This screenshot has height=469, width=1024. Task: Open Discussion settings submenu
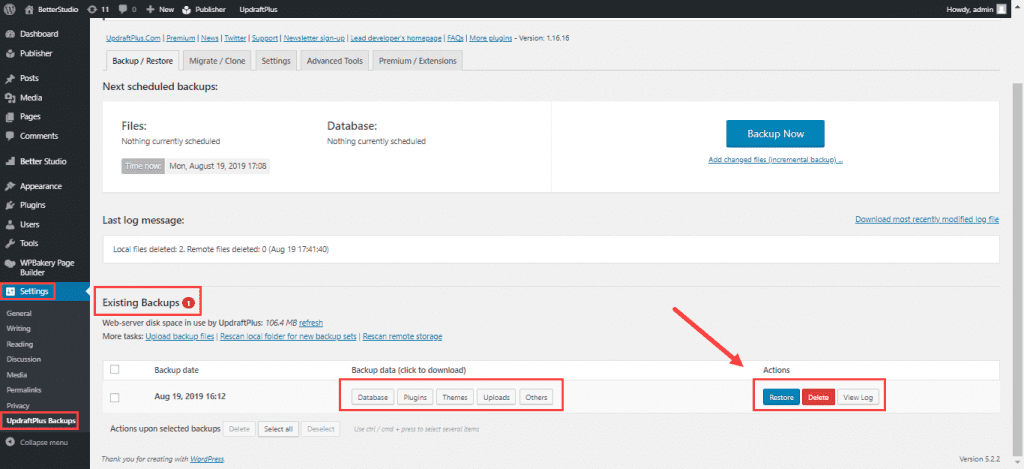(24, 359)
